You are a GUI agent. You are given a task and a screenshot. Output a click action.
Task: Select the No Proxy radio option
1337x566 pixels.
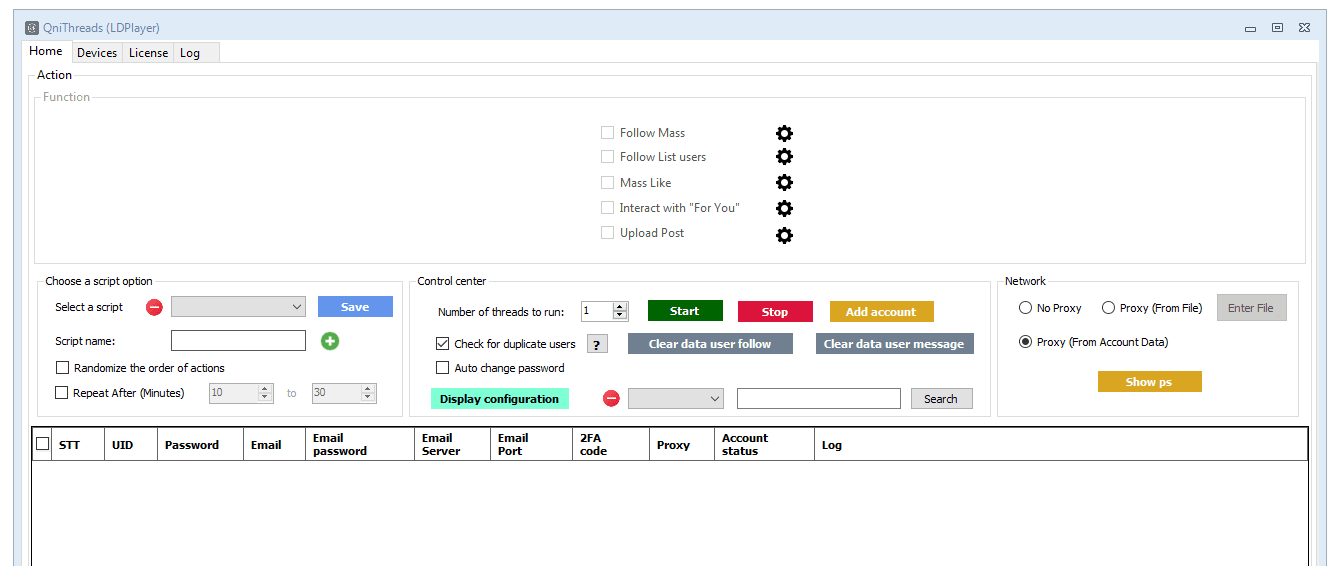1025,308
